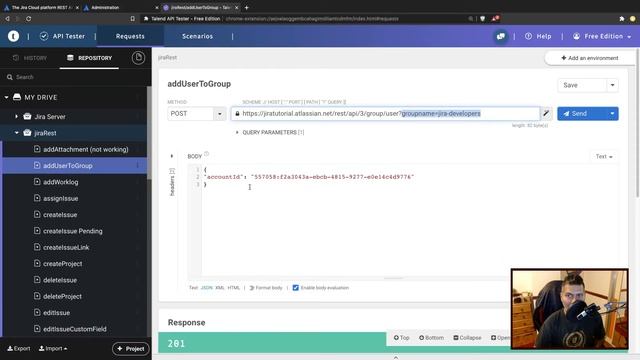Click the Format body link
640x360 pixels.
tap(266, 288)
